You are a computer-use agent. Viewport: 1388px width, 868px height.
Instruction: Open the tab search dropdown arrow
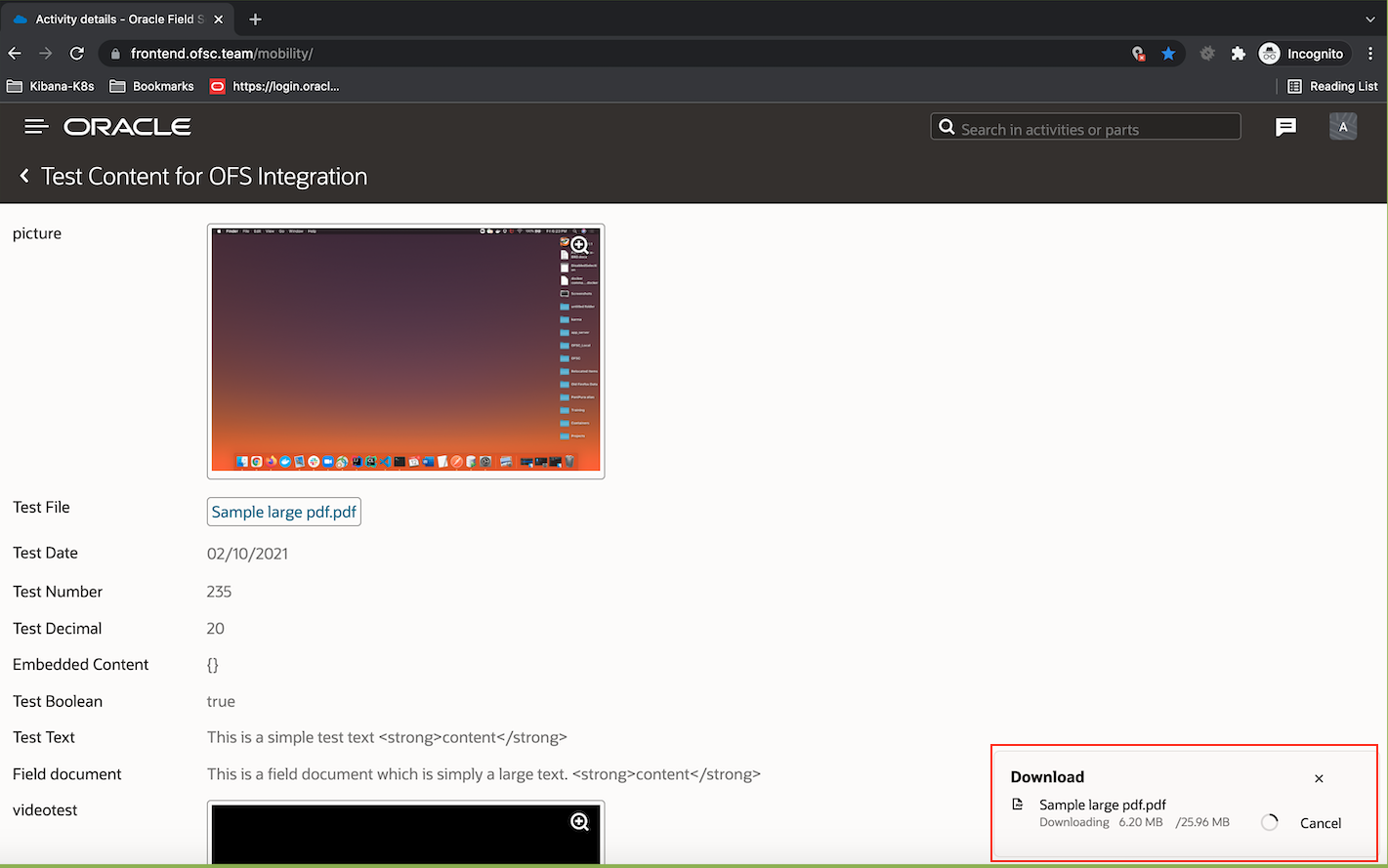(1370, 19)
